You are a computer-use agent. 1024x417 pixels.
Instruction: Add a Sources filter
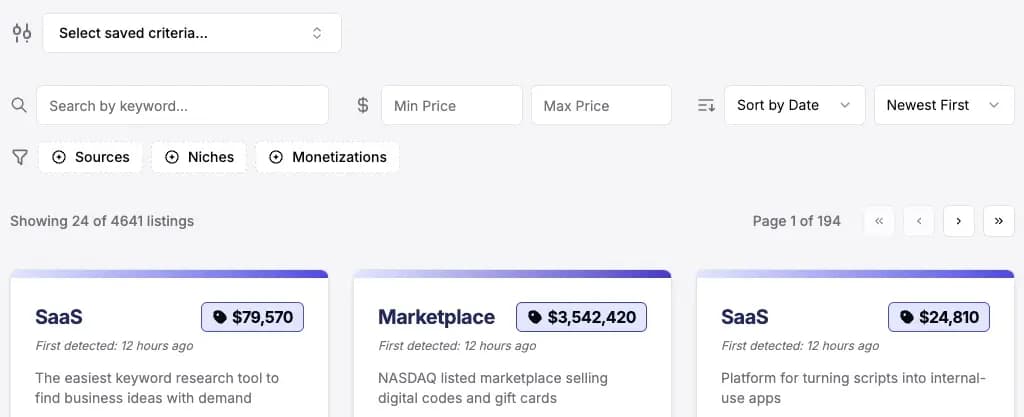tap(90, 157)
